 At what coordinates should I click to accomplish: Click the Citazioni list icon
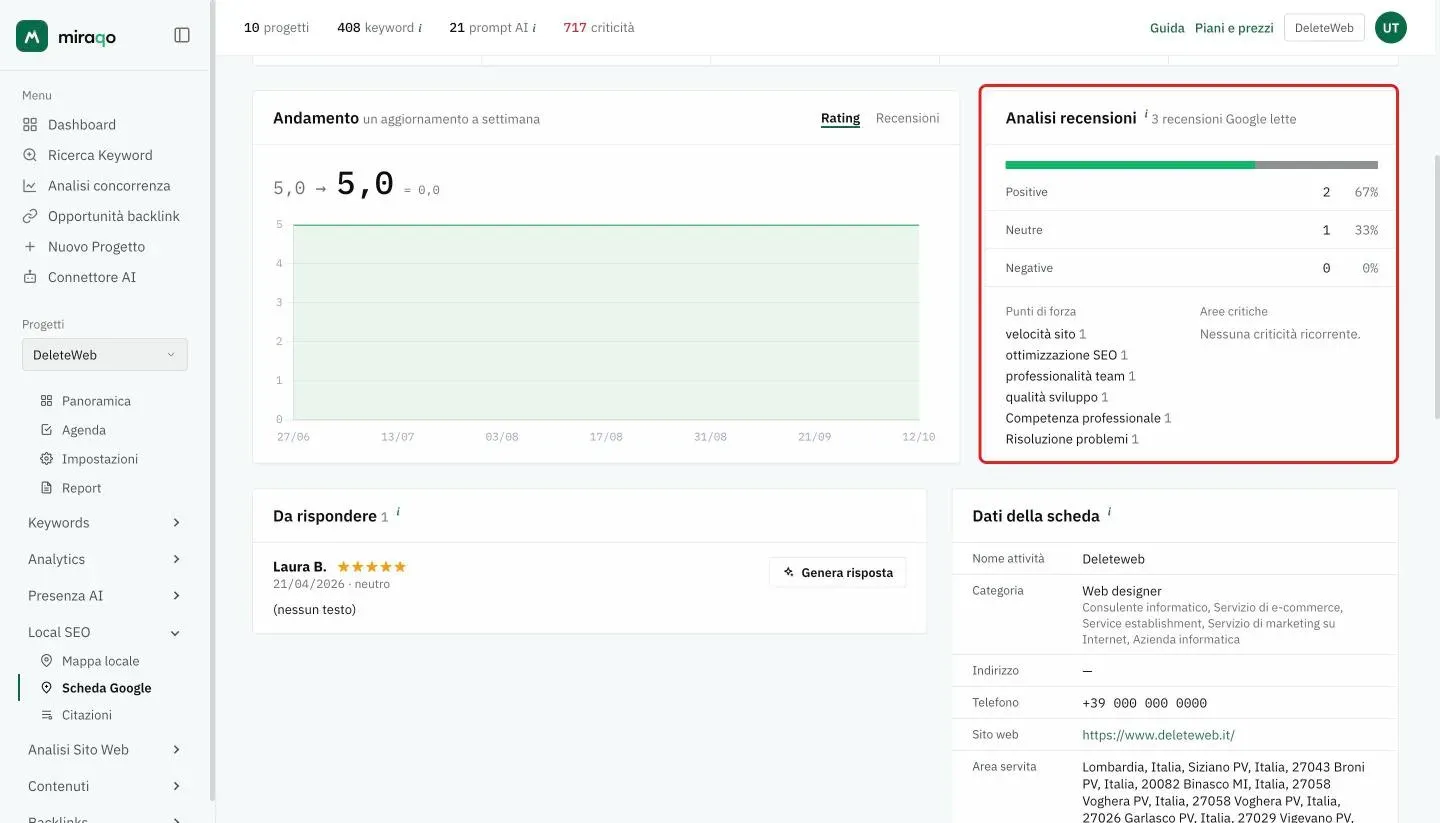[46, 715]
